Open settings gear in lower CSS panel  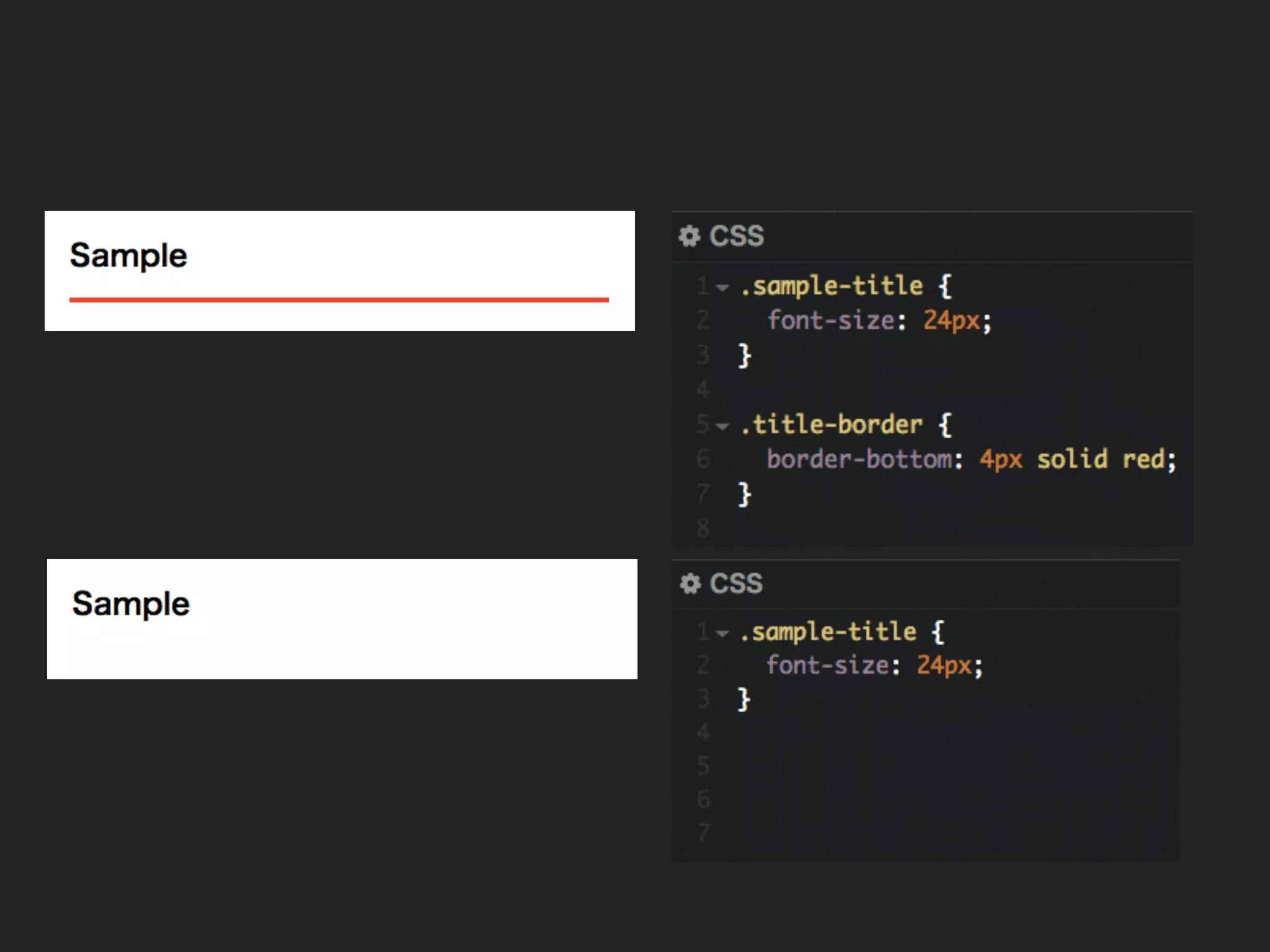690,584
